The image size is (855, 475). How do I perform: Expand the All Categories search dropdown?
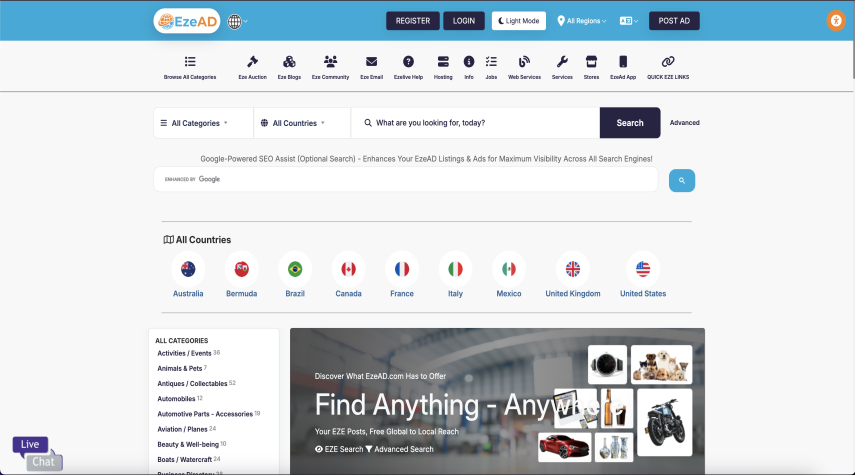point(203,123)
